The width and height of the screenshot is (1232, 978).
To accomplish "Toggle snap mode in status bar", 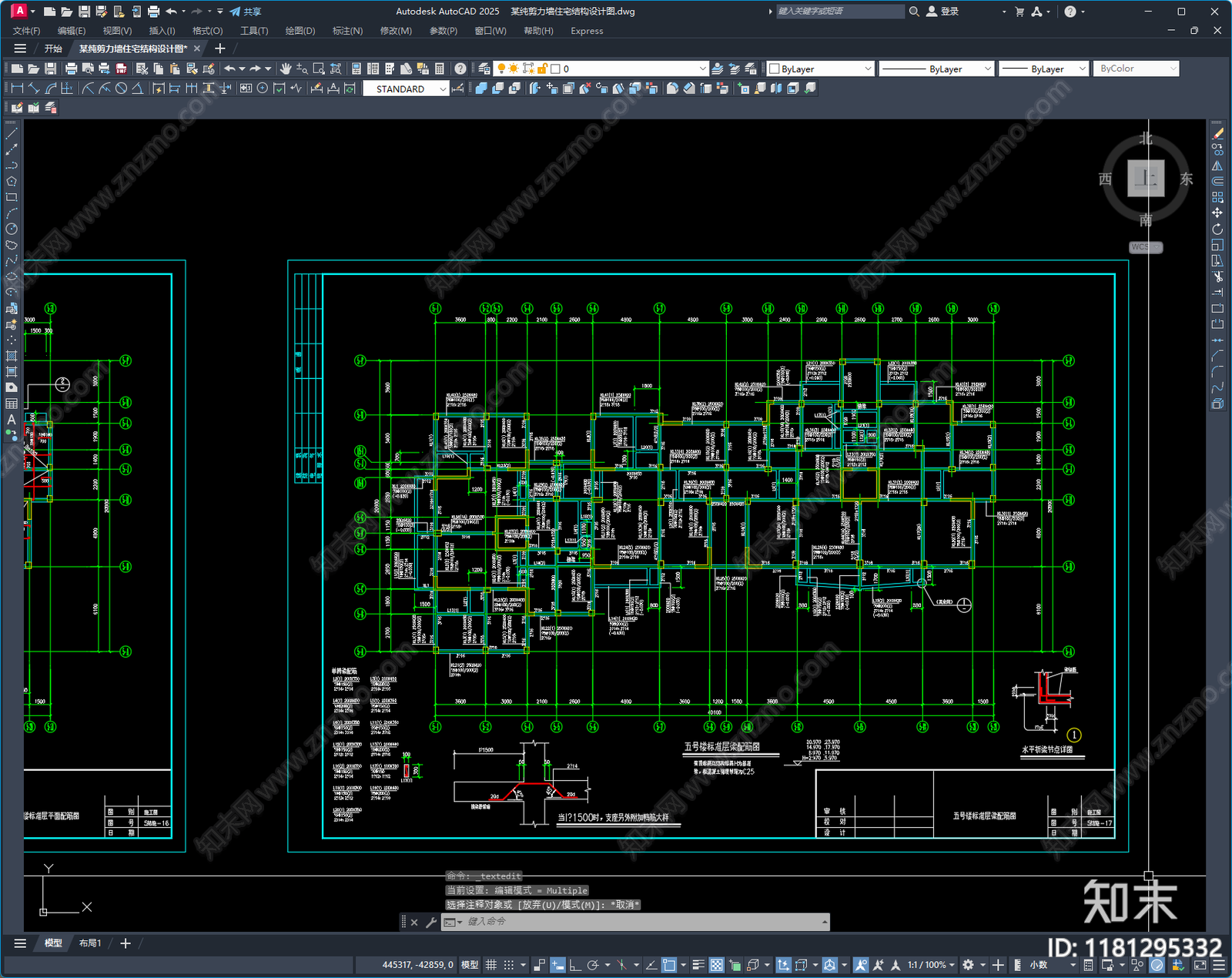I will (509, 965).
